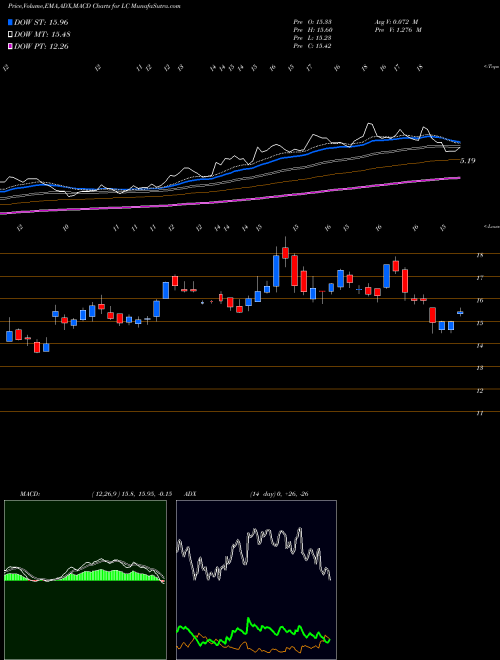Click the 11 price axis label
This screenshot has width=500, height=660.
pyautogui.click(x=479, y=413)
